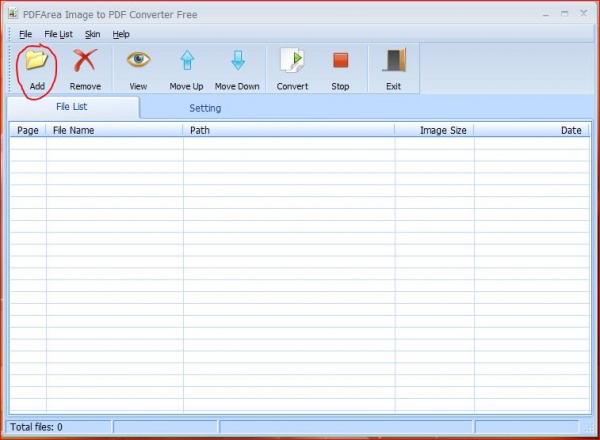Start conversion with the Convert icon
This screenshot has width=600, height=440.
292,60
